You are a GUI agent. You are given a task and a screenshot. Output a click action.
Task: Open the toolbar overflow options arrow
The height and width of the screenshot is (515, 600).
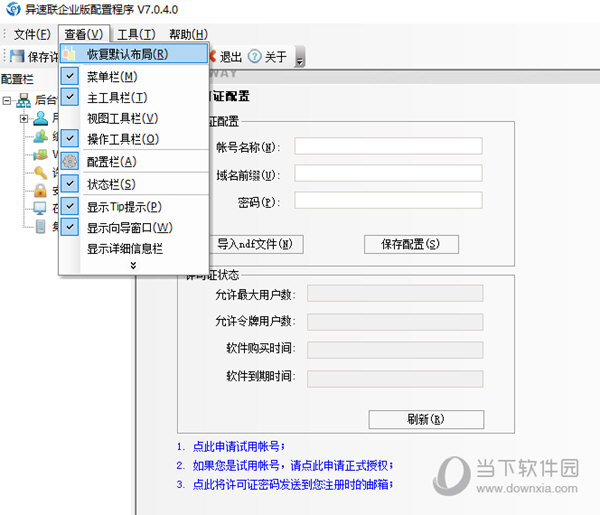click(300, 57)
